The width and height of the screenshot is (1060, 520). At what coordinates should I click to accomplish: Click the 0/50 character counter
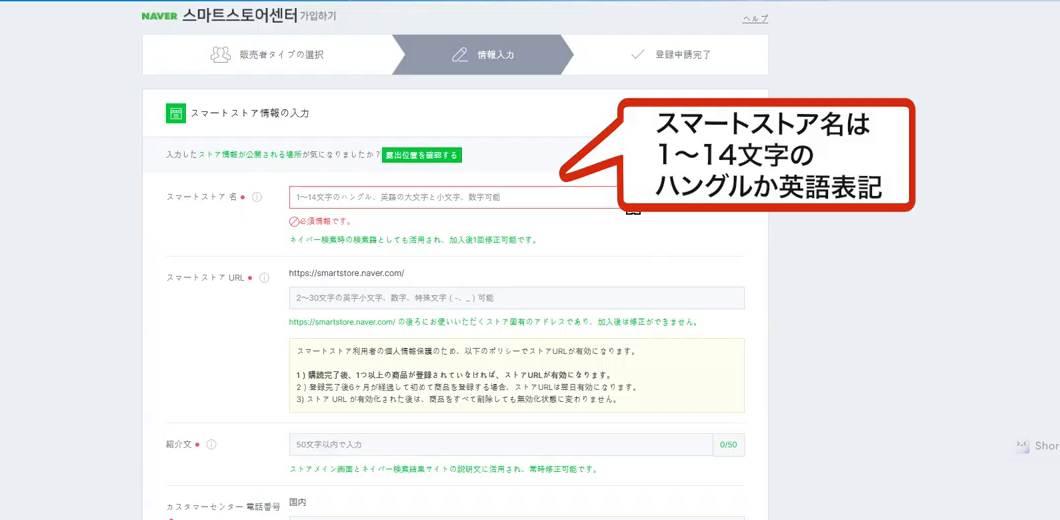(x=729, y=445)
